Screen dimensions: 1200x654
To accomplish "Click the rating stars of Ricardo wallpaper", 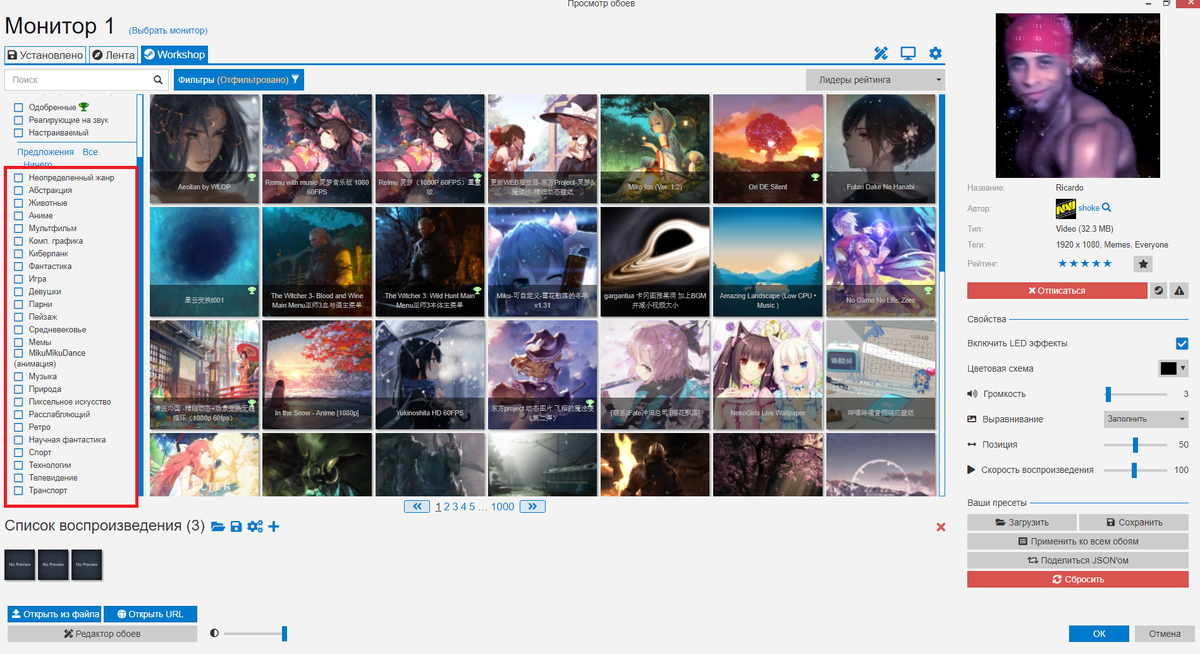I will click(x=1085, y=263).
